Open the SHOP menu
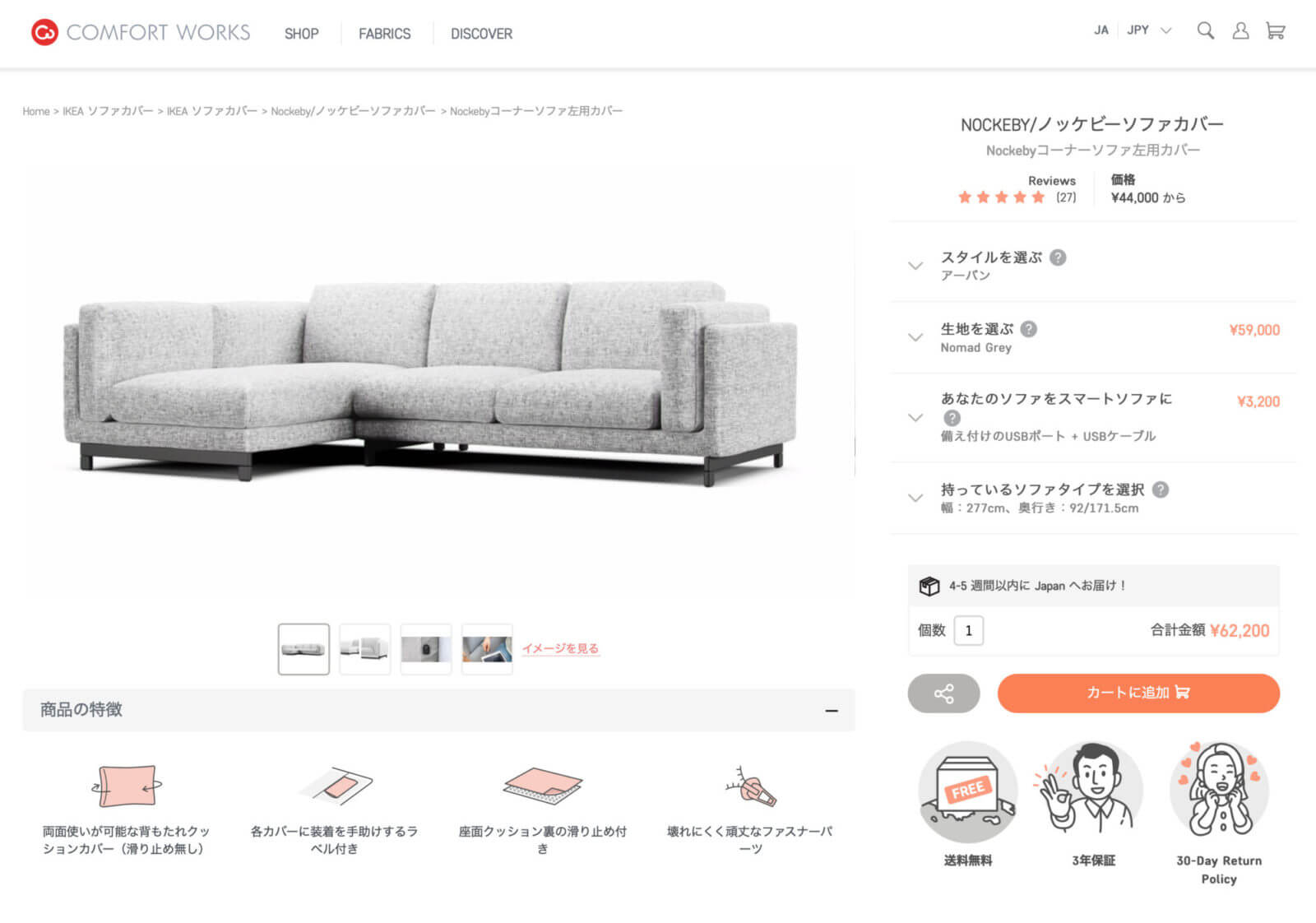1316x923 pixels. pos(301,34)
